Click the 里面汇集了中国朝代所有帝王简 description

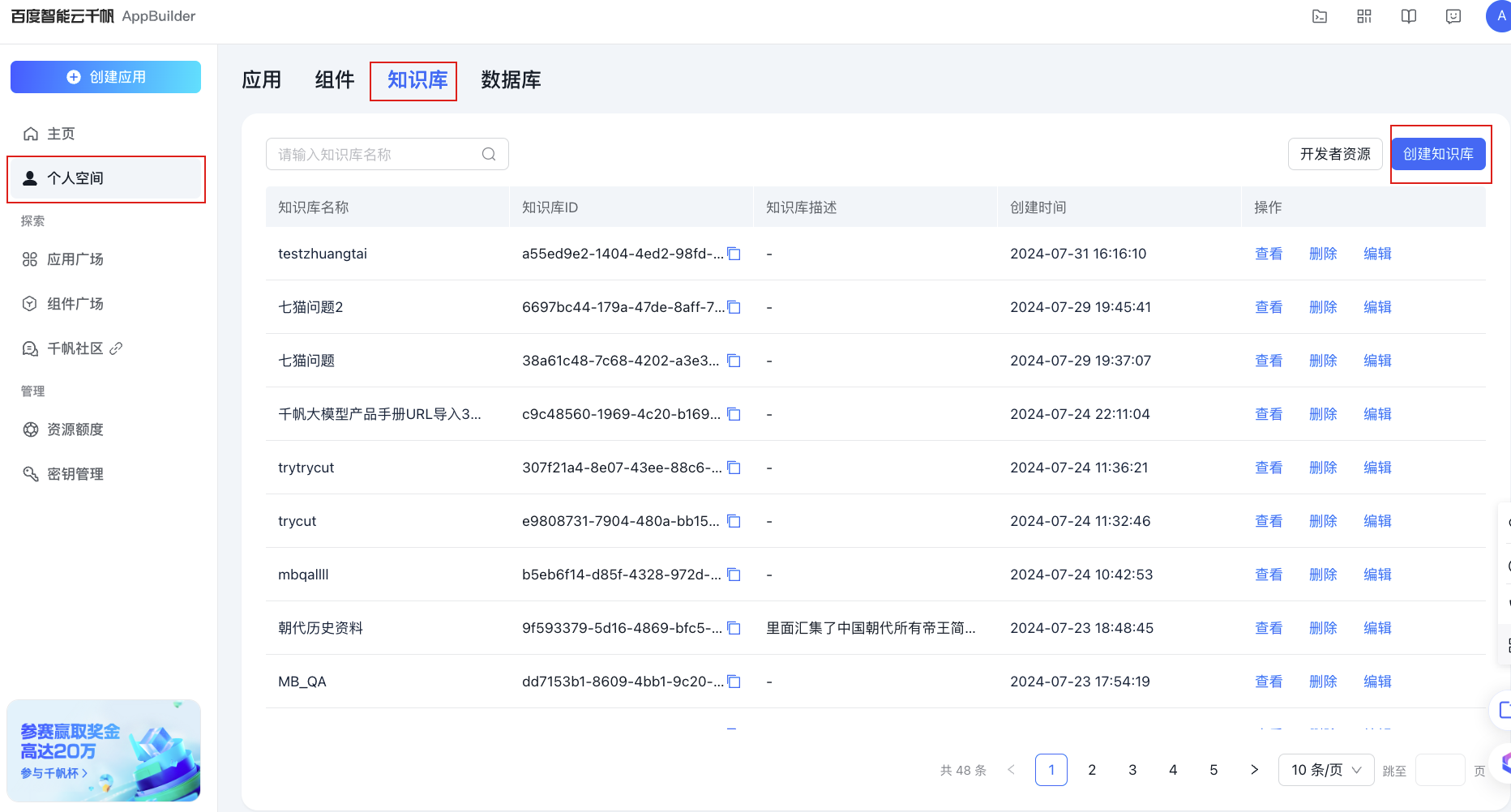click(871, 628)
